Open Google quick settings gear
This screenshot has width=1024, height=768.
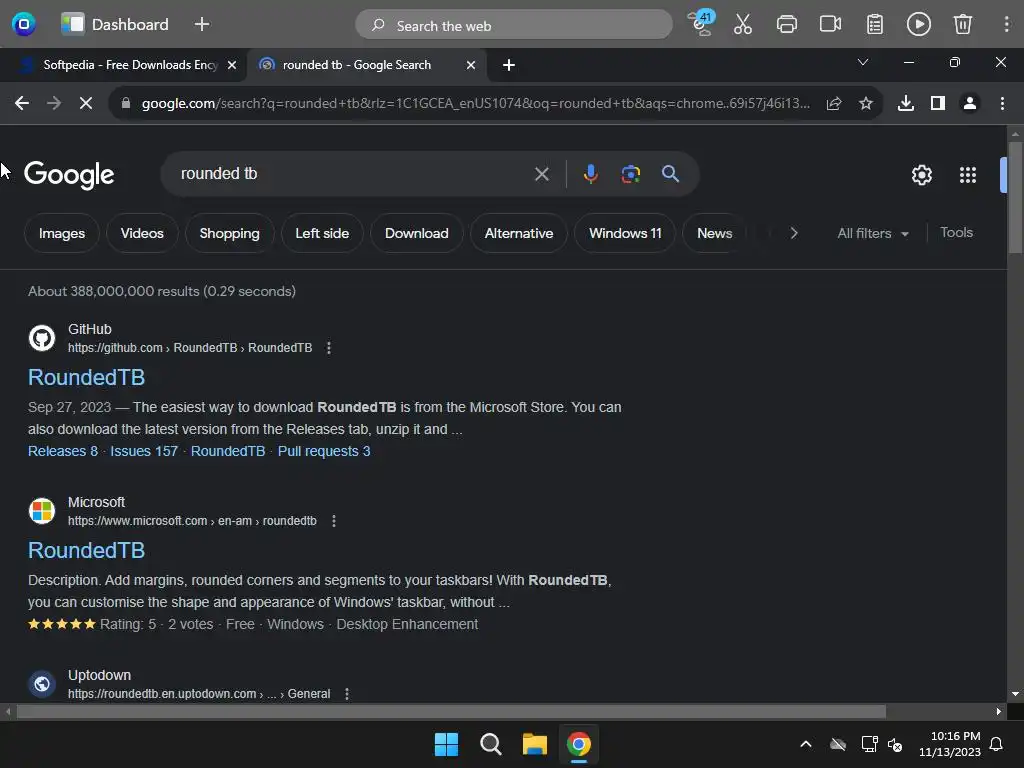pyautogui.click(x=921, y=174)
